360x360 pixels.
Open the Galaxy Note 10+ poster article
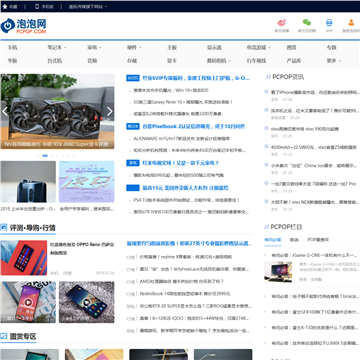183,102
